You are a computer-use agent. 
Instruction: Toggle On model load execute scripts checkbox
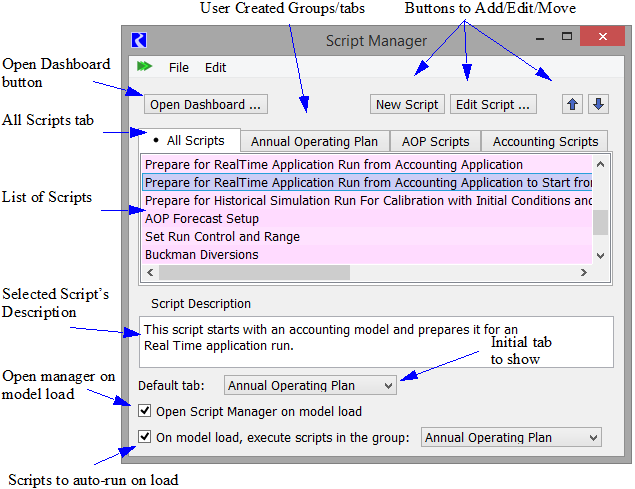point(146,437)
